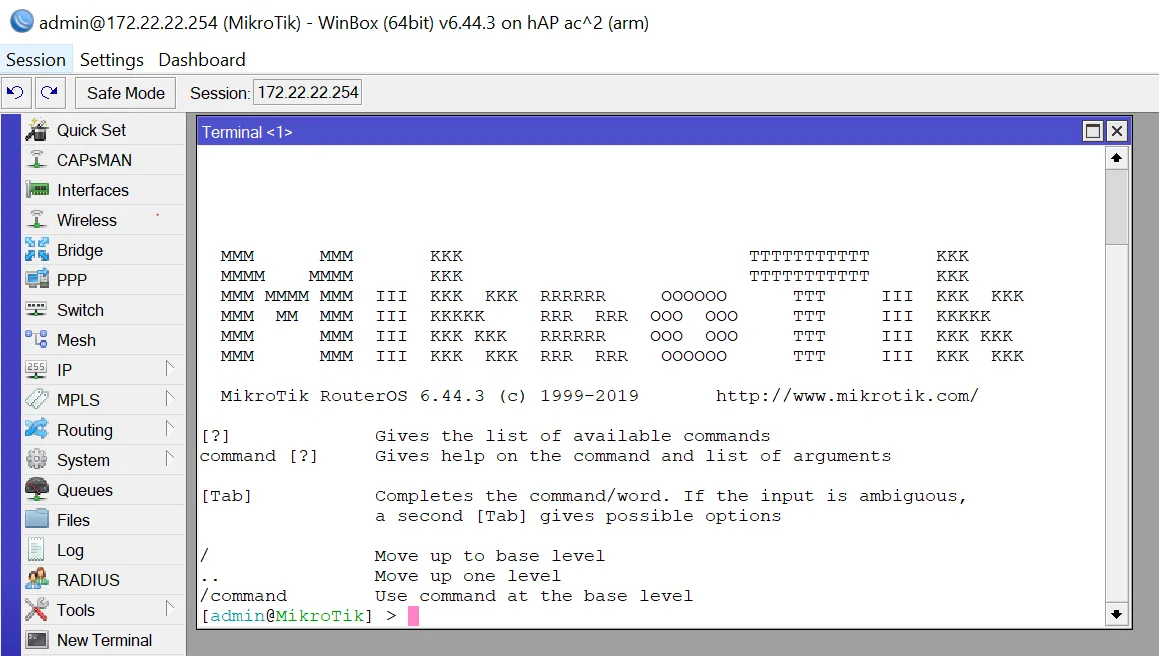Expand the System submenu arrow
The width and height of the screenshot is (1159, 656).
pyautogui.click(x=169, y=458)
